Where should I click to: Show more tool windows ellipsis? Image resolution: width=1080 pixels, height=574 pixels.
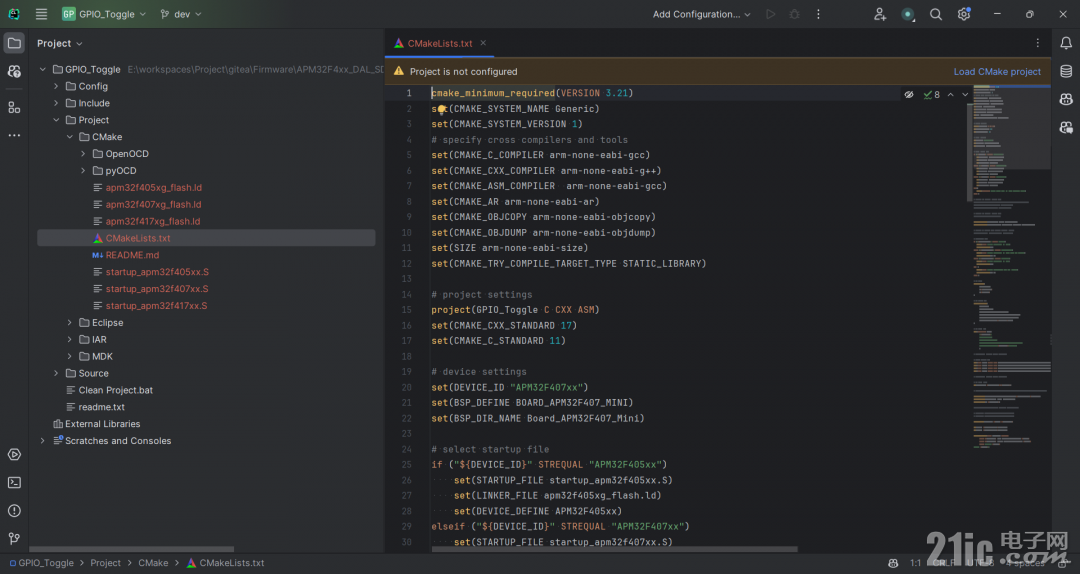(14, 136)
